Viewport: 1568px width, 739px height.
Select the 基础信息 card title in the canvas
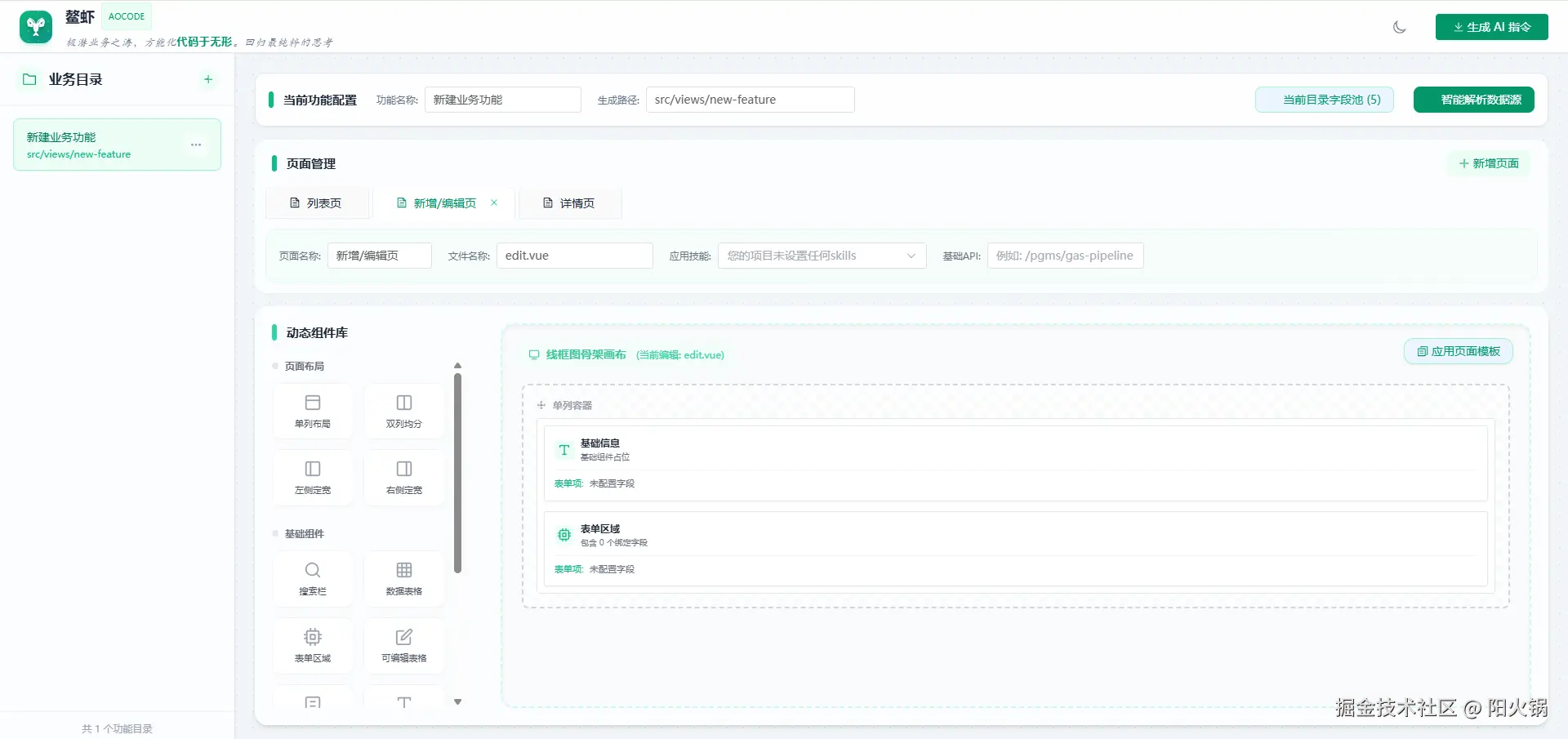(x=600, y=443)
